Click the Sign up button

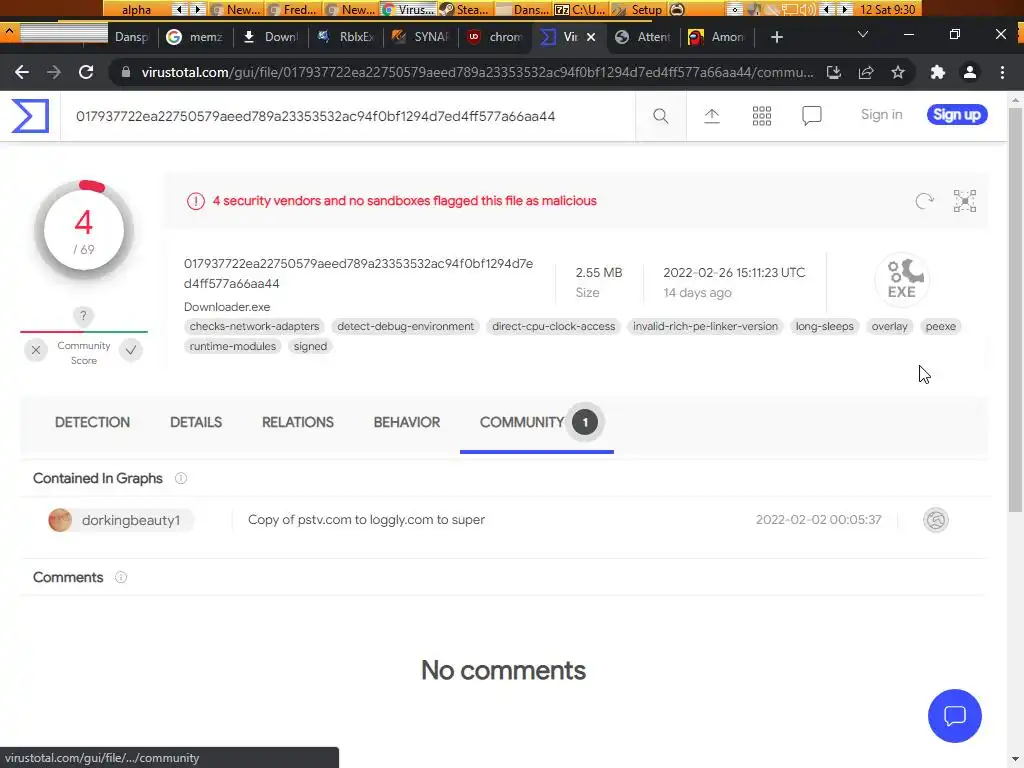[x=957, y=115]
